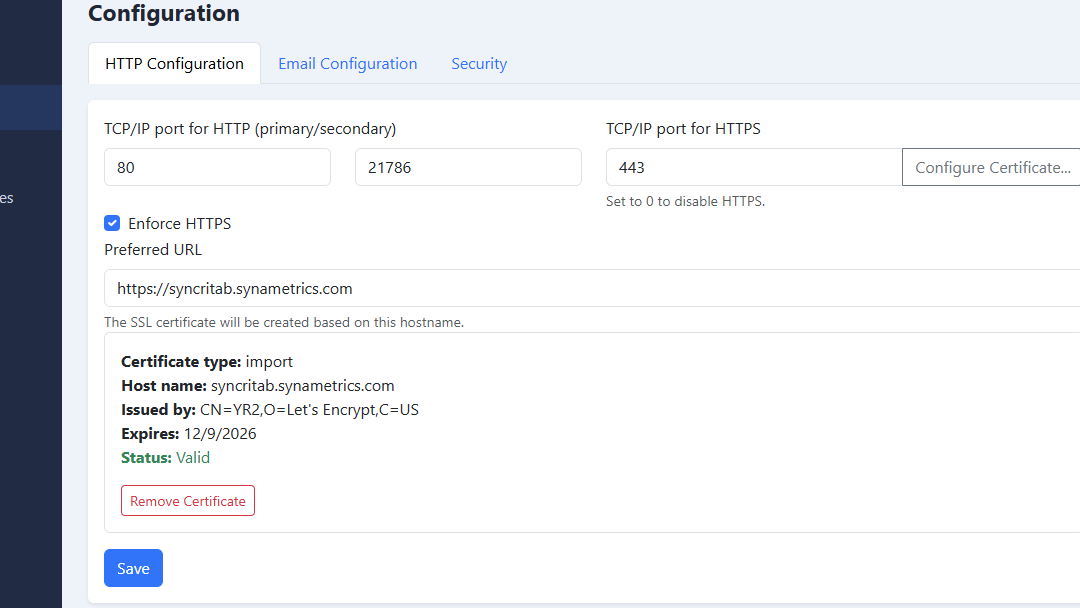1080x608 pixels.
Task: Click the 'Issued by: CN=YR2,O=Let's Encrypt,C=US' line
Action: click(270, 410)
